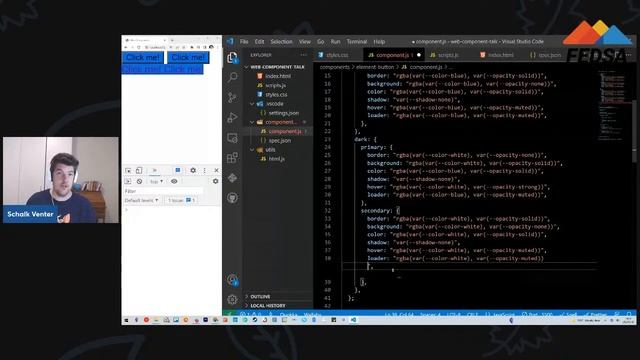
Task: Show more DevTools tabs (>>)
Action: [154, 170]
